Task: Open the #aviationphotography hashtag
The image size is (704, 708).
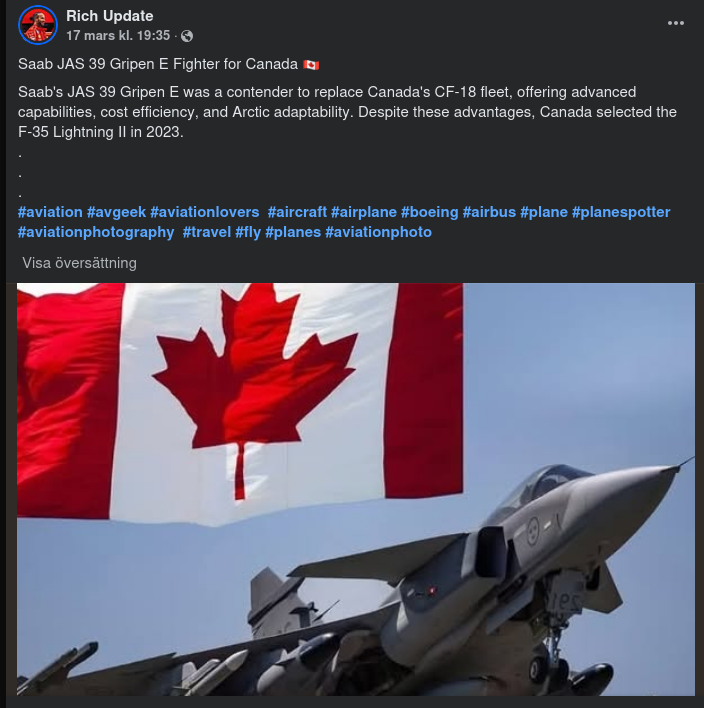Action: [x=96, y=232]
